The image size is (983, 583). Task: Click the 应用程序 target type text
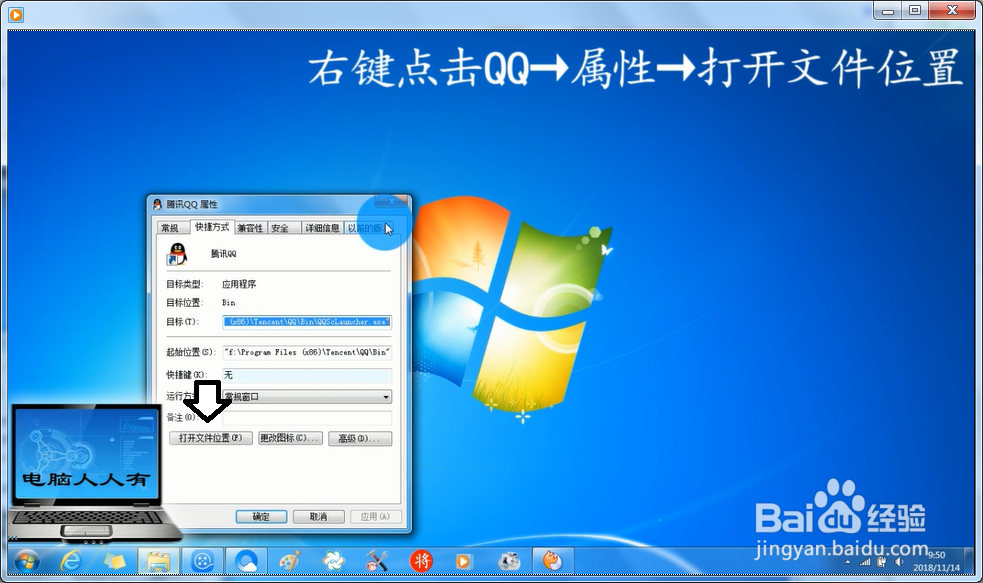(239, 284)
